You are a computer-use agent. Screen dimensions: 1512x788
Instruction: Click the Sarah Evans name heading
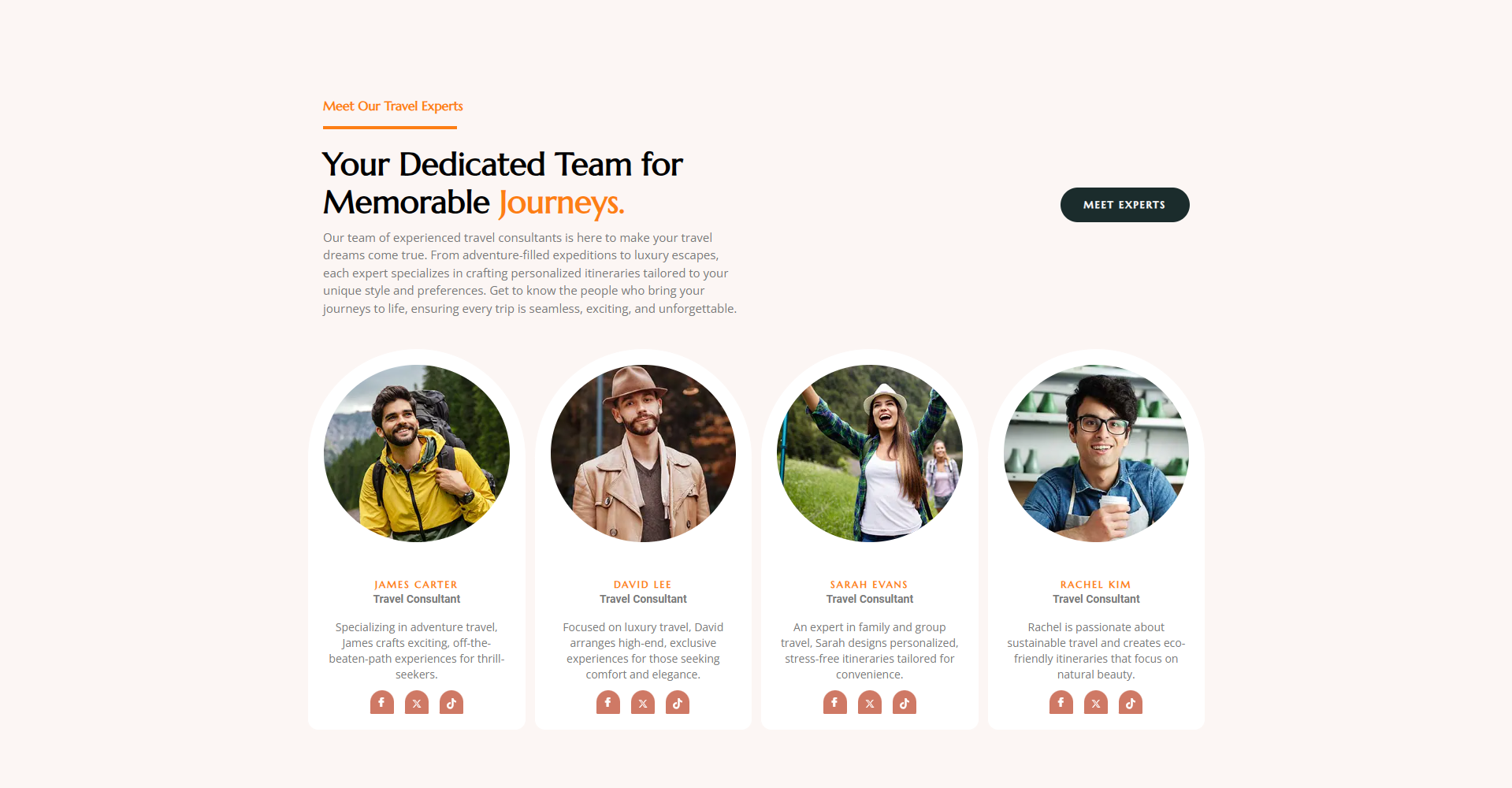869,585
